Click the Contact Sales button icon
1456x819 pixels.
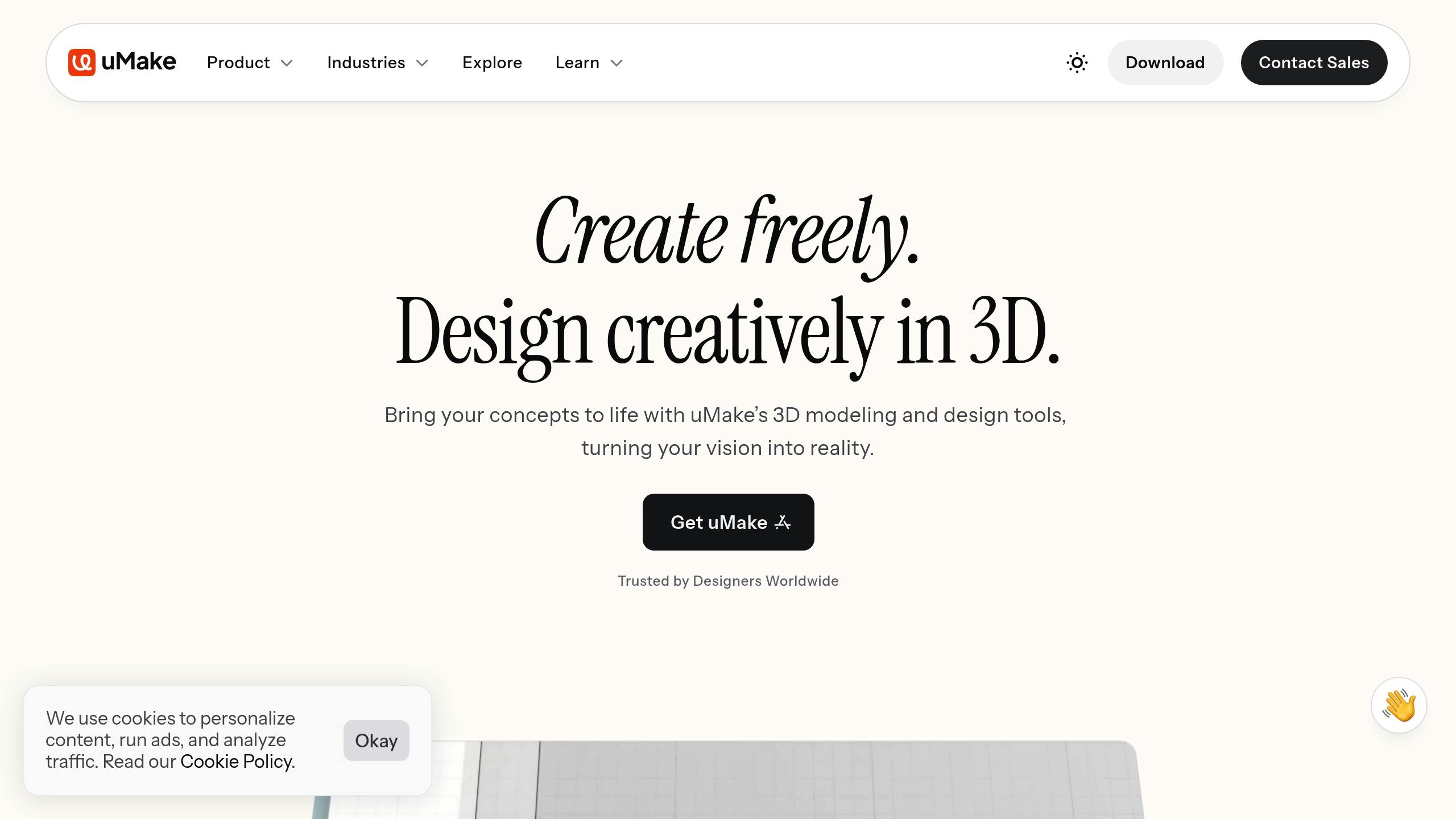point(1314,63)
